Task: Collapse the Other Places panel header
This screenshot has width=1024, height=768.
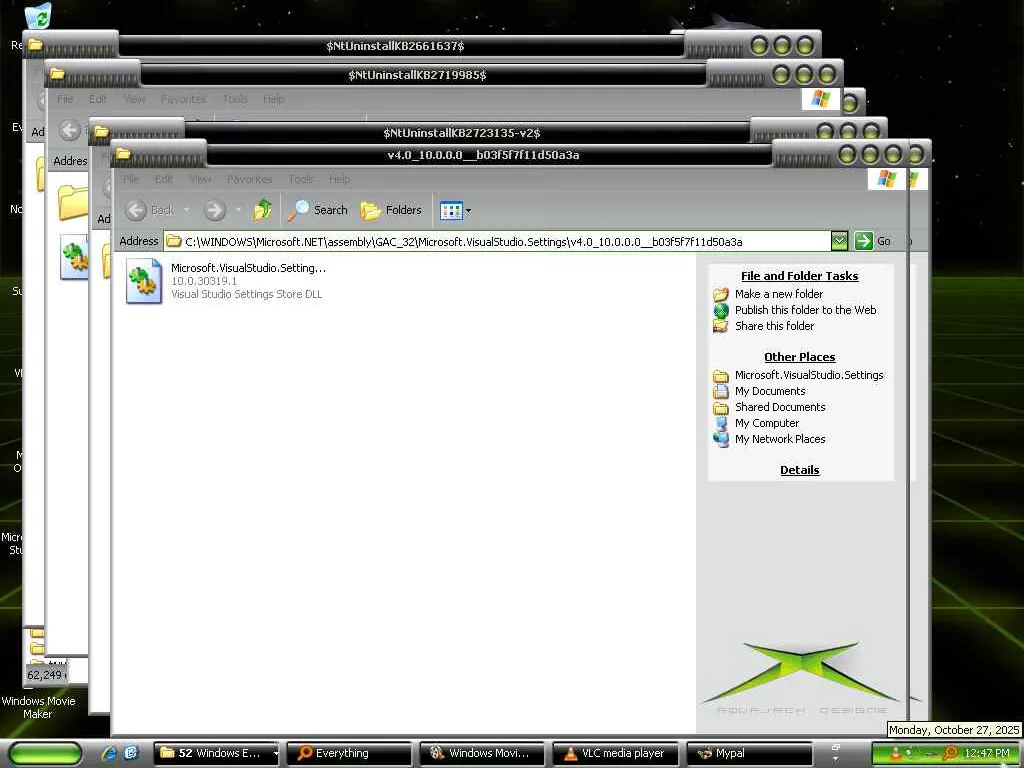Action: 799,357
